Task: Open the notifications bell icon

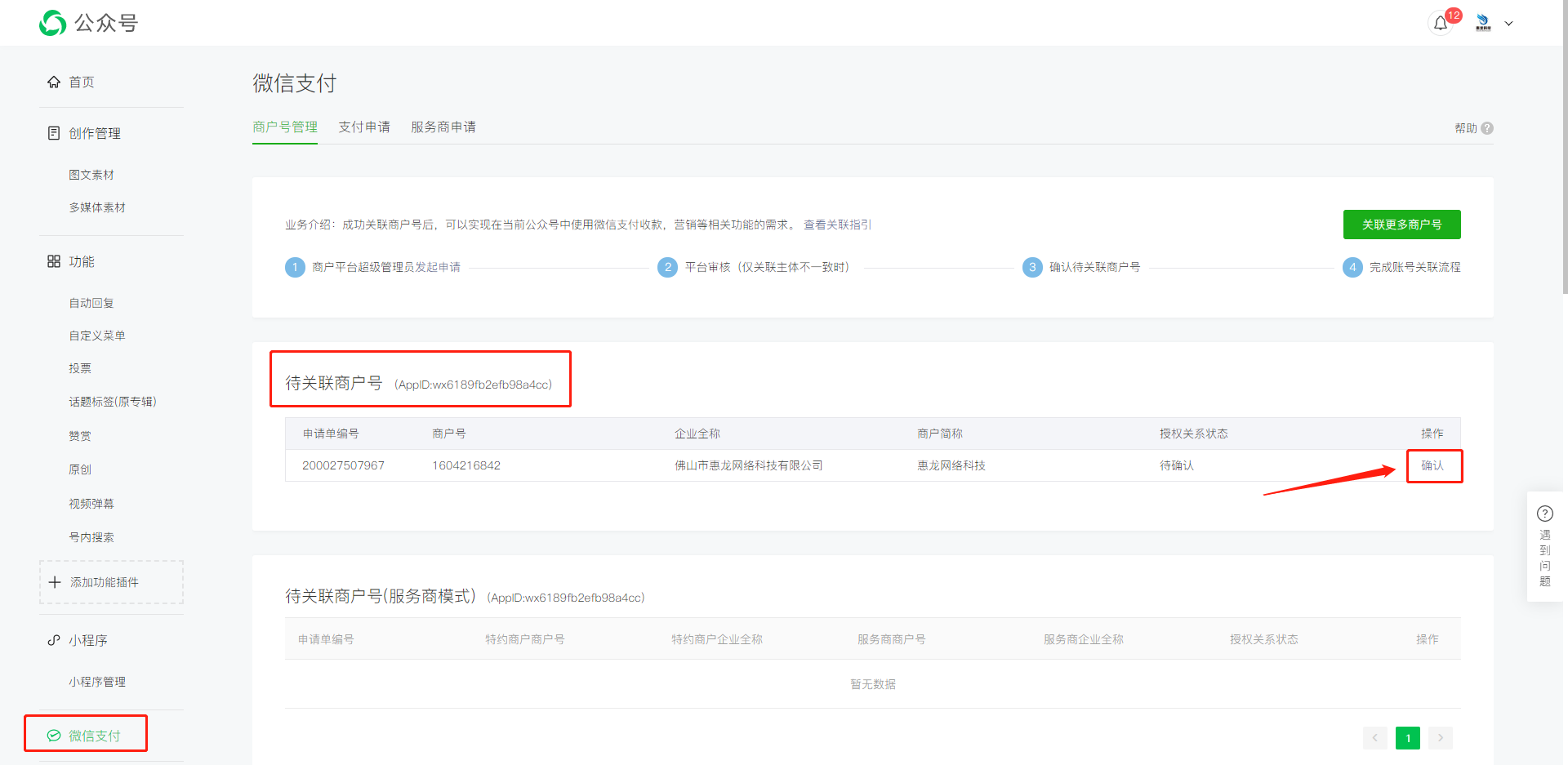Action: [x=1441, y=23]
